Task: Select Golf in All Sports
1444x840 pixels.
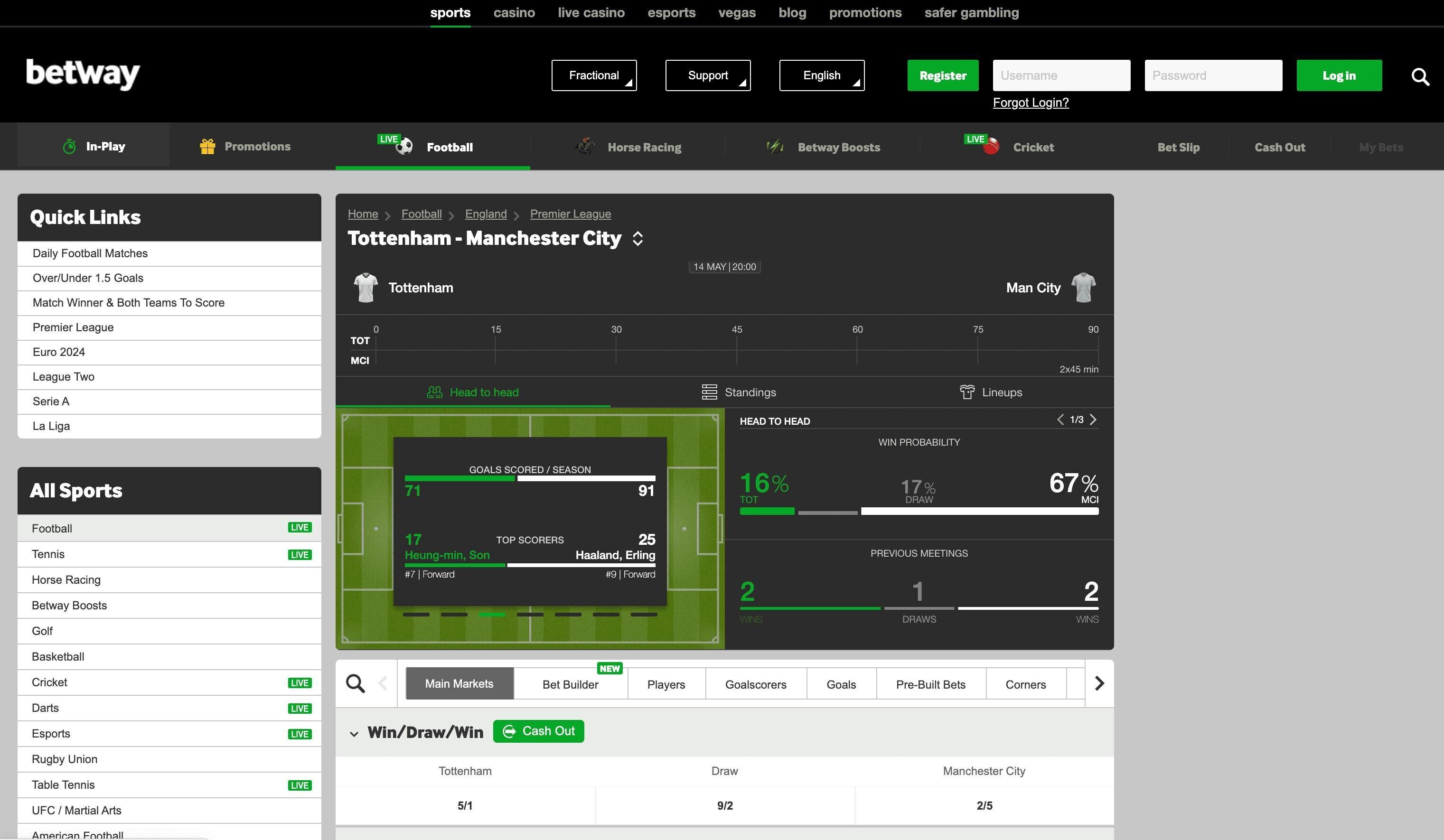Action: pos(169,631)
